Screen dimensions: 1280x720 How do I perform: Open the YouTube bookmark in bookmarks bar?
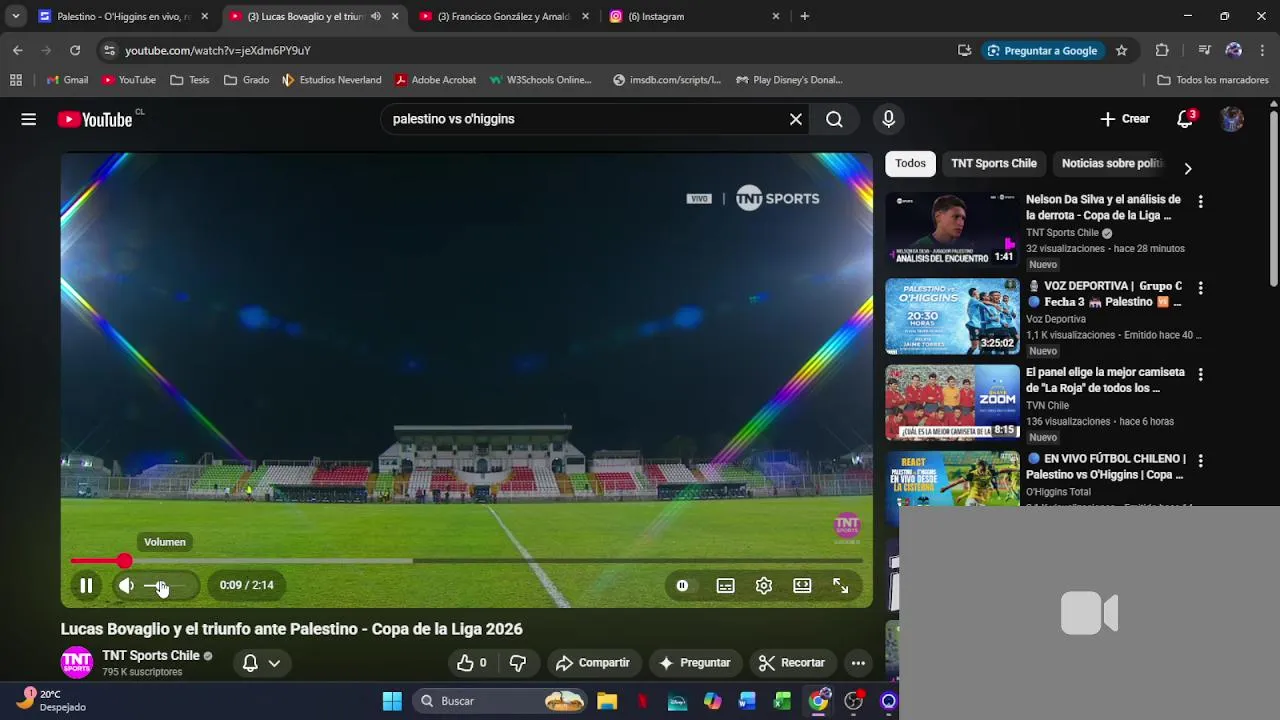pyautogui.click(x=129, y=80)
